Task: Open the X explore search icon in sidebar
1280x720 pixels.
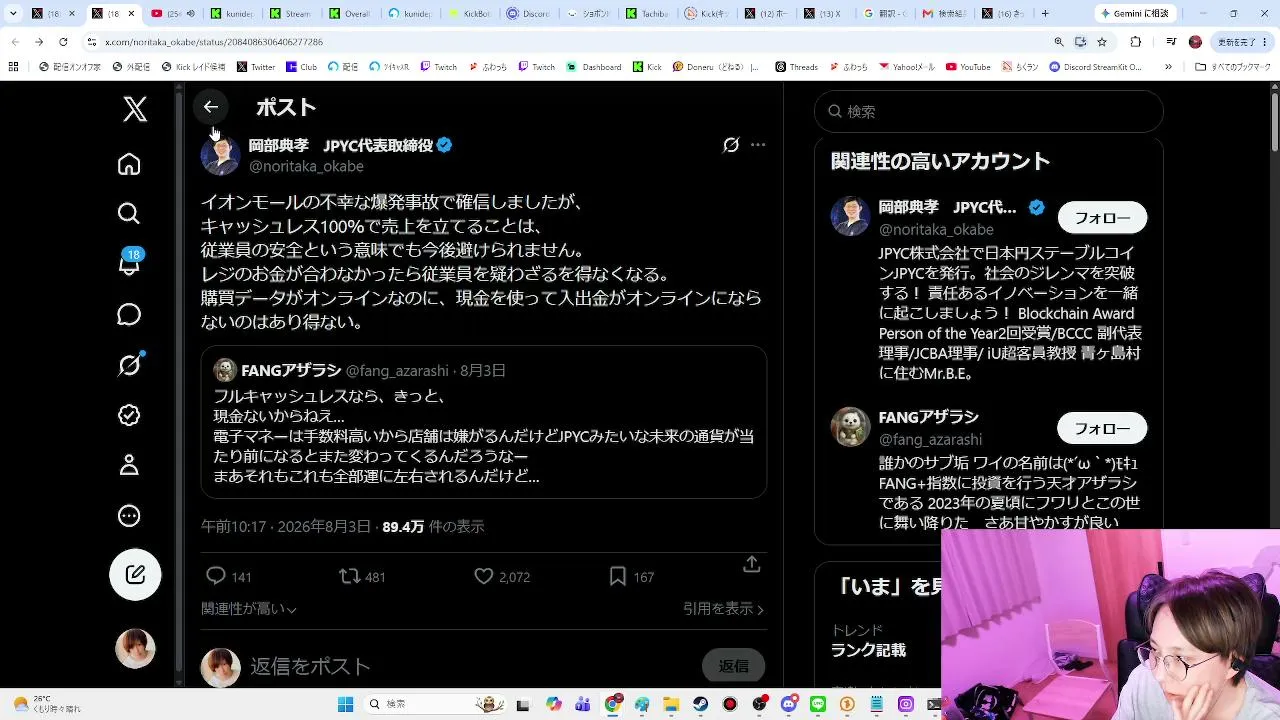Action: coord(129,213)
